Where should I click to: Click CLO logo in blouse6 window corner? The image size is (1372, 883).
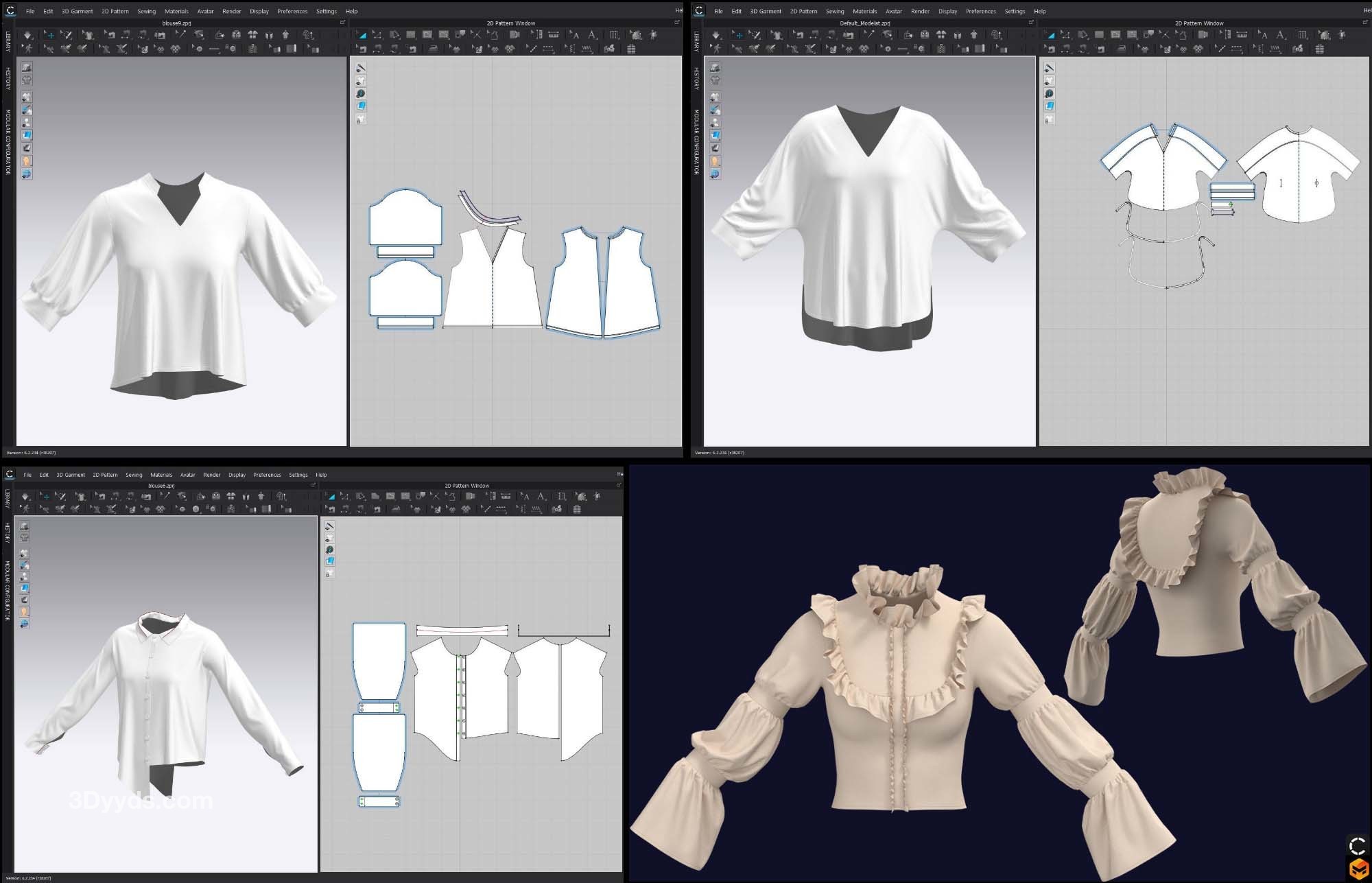point(10,475)
